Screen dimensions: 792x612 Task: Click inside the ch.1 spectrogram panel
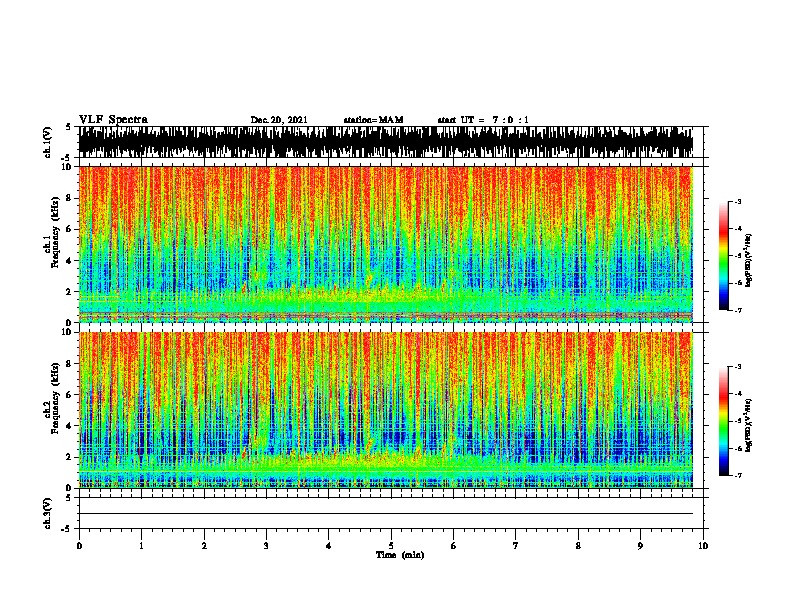386,244
